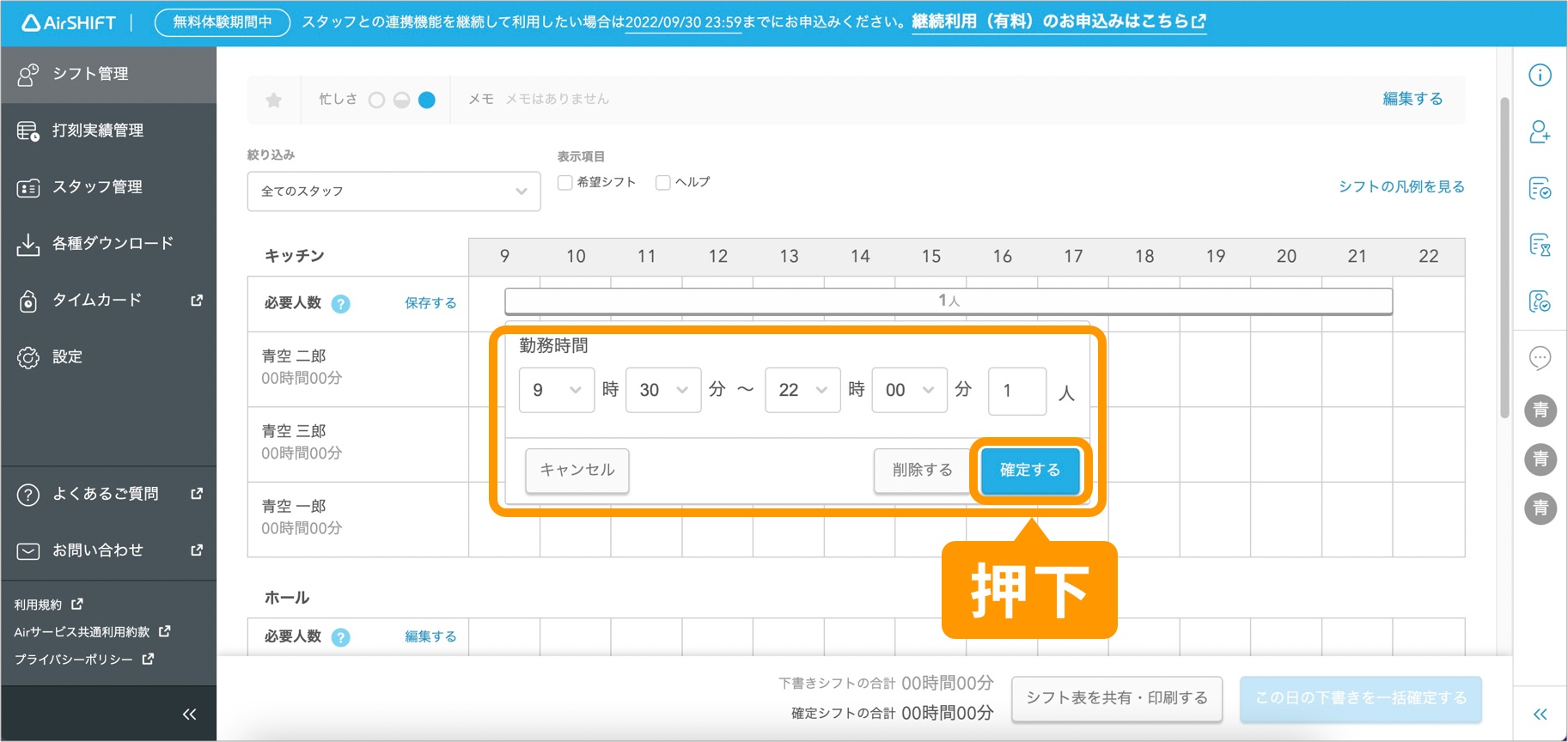The image size is (1568, 742).
Task: Click the AirSHIFT logo
Action: tap(69, 22)
